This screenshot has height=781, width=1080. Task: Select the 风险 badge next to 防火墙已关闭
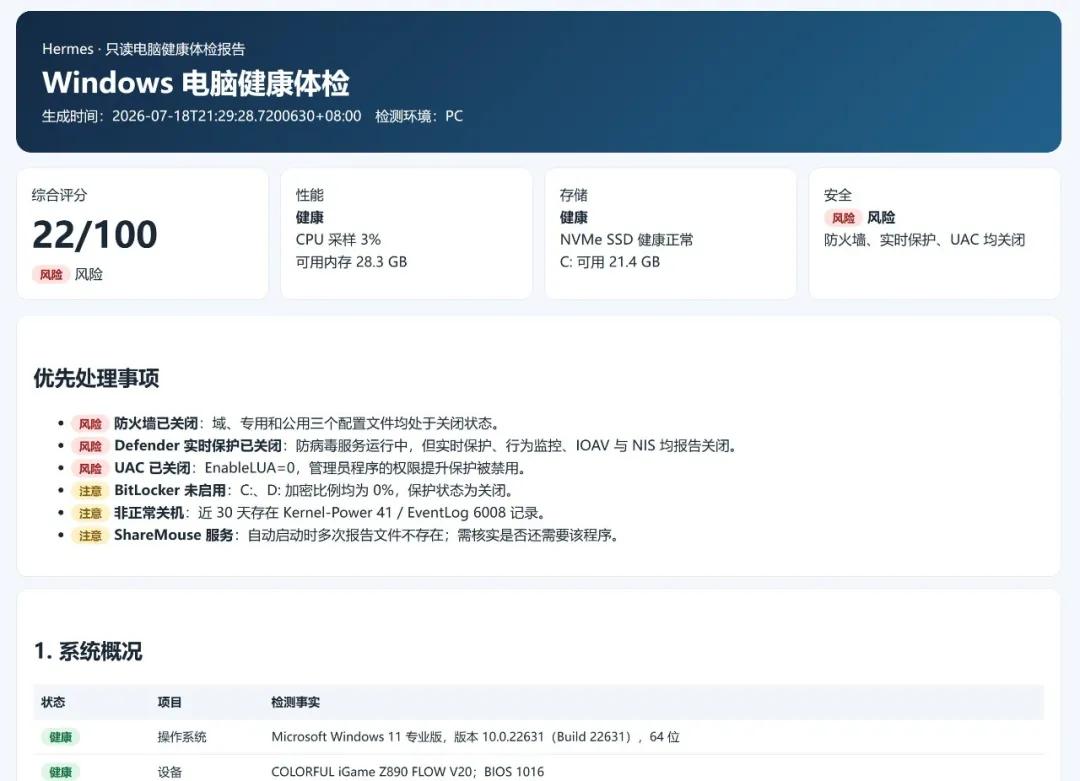point(90,424)
